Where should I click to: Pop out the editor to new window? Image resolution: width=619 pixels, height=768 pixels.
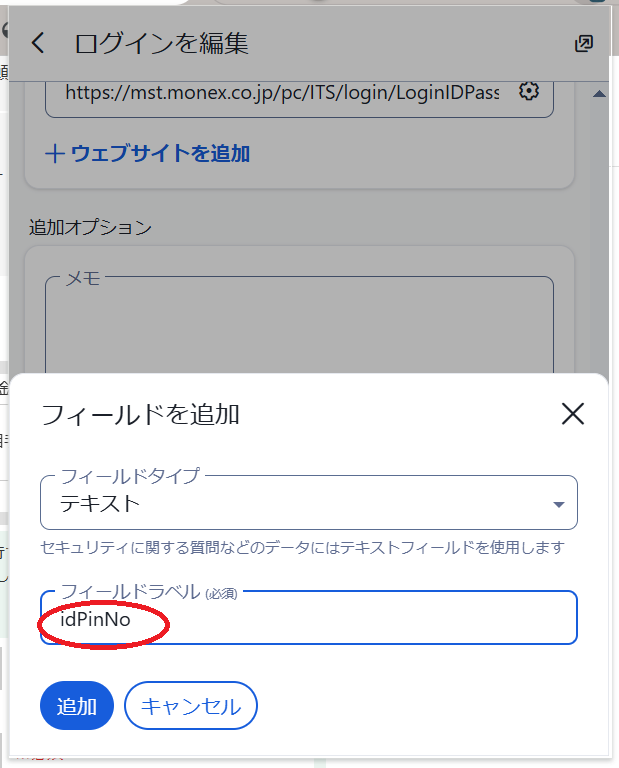(584, 43)
